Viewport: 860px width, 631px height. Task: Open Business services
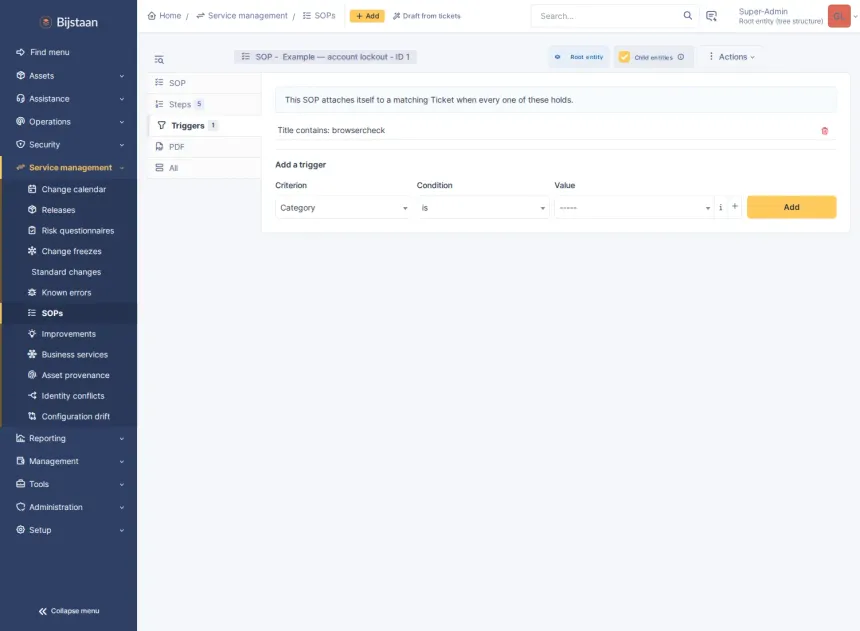pyautogui.click(x=69, y=354)
